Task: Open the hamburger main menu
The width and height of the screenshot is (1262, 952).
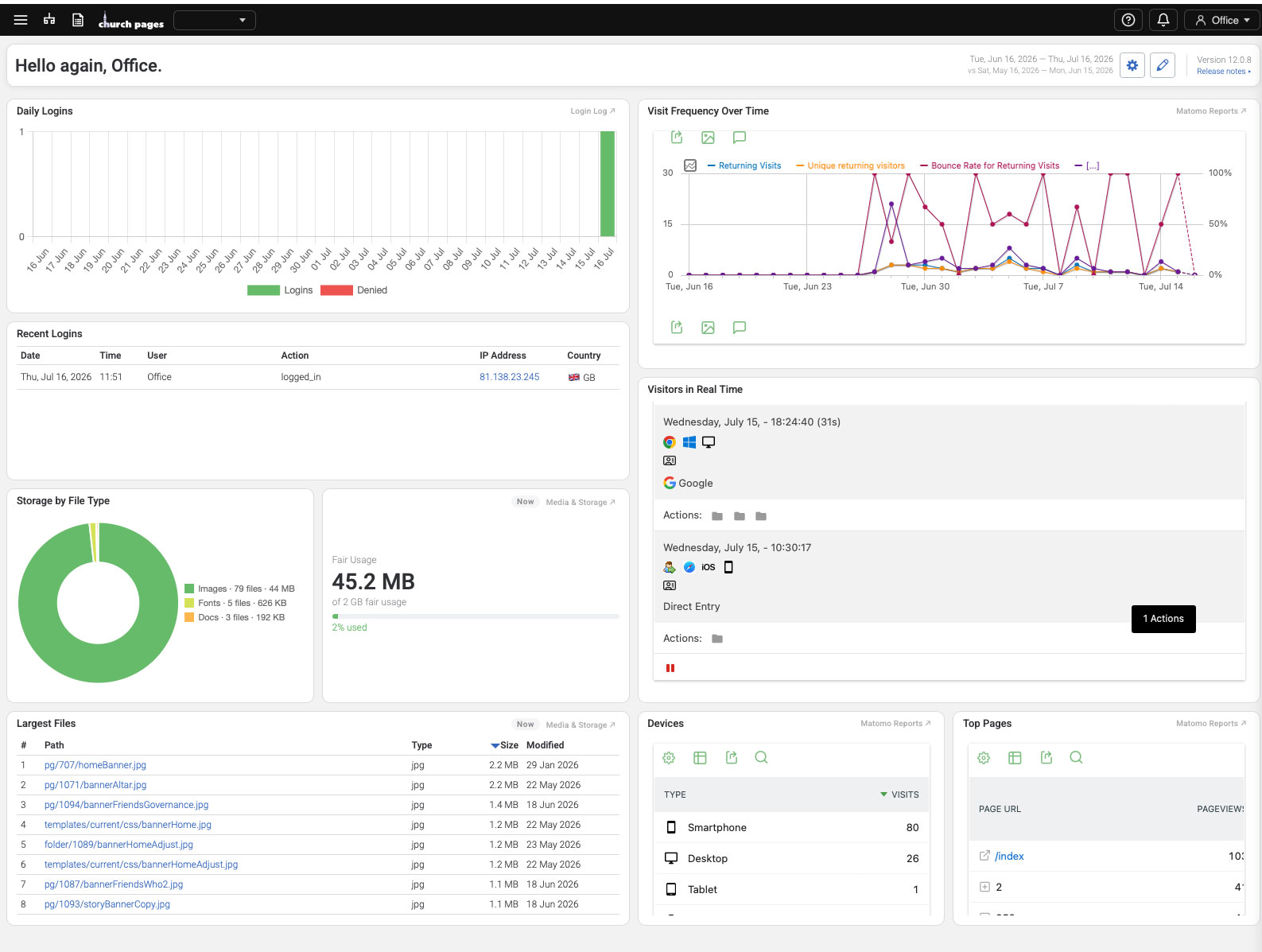Action: 21,20
